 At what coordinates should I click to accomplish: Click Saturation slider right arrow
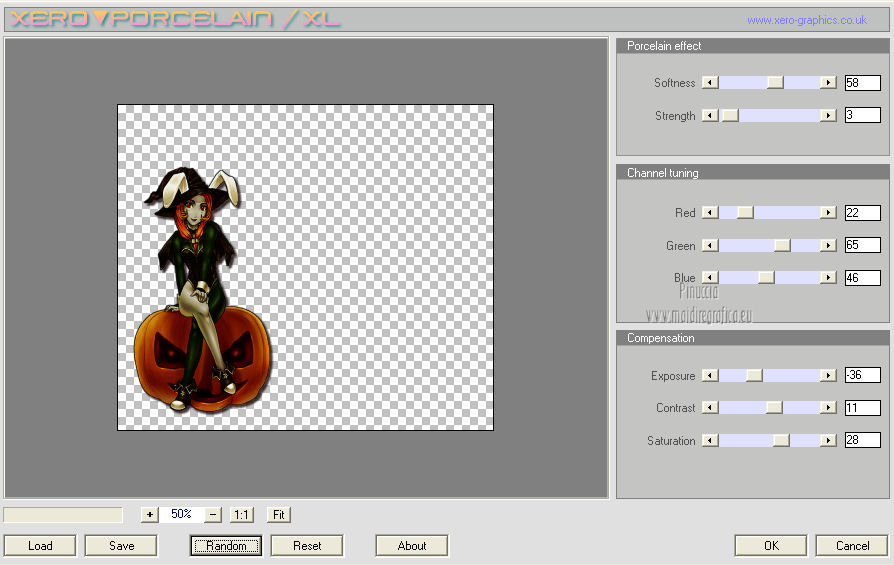click(828, 441)
